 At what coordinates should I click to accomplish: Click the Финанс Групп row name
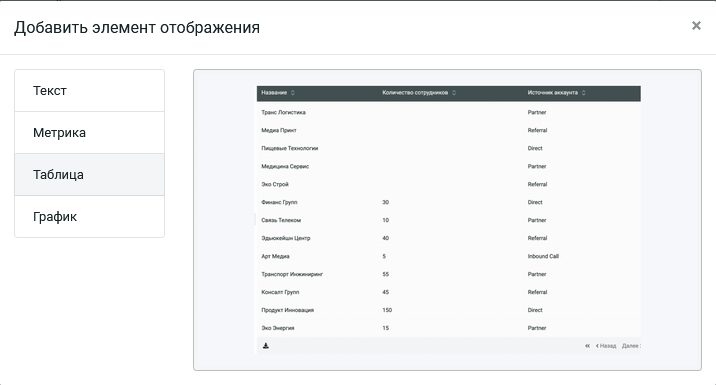coord(279,202)
